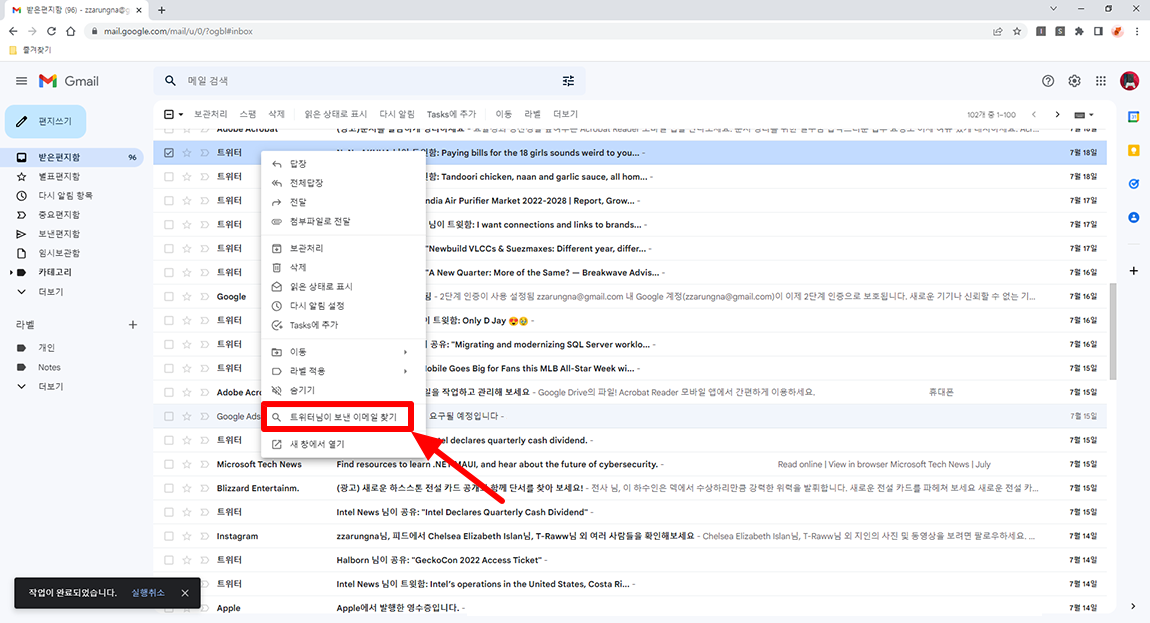Click 읽은 상태로 표시 toolbar button
Viewport: 1150px width, 623px height.
click(335, 114)
